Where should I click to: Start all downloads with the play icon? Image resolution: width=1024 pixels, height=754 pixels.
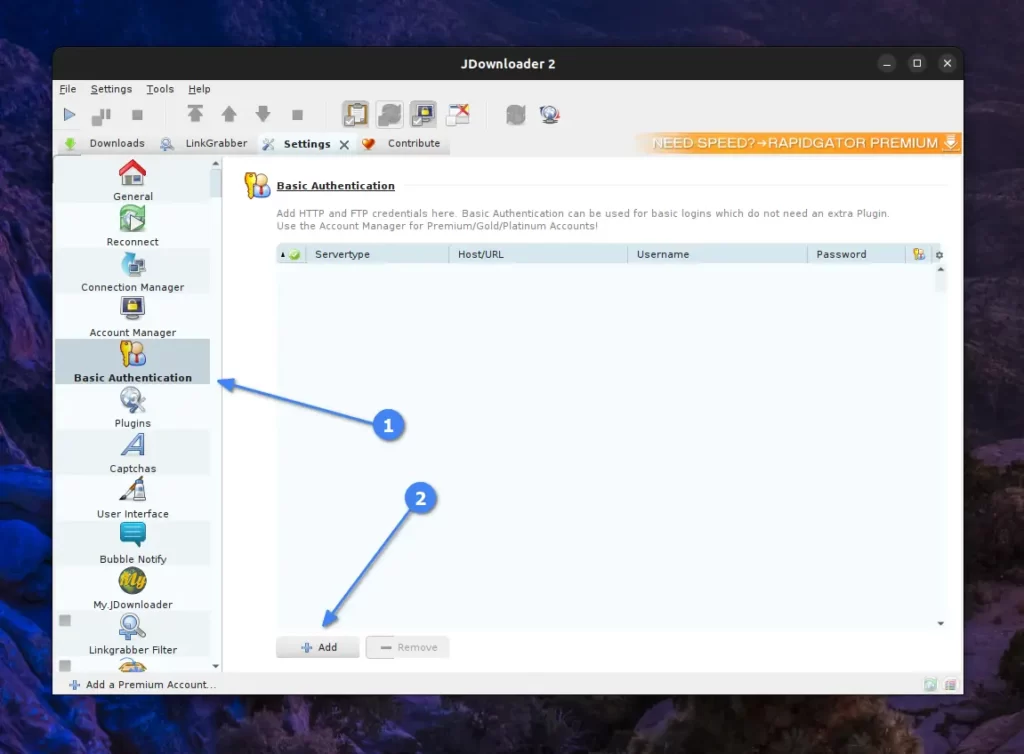(69, 115)
